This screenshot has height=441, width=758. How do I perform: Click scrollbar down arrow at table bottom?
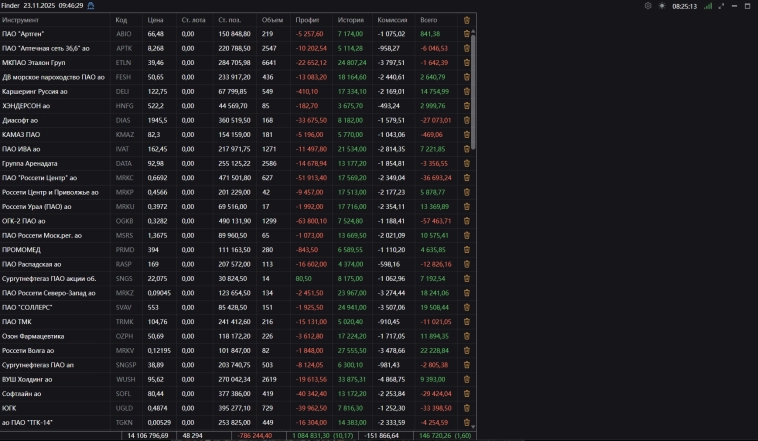pos(473,427)
